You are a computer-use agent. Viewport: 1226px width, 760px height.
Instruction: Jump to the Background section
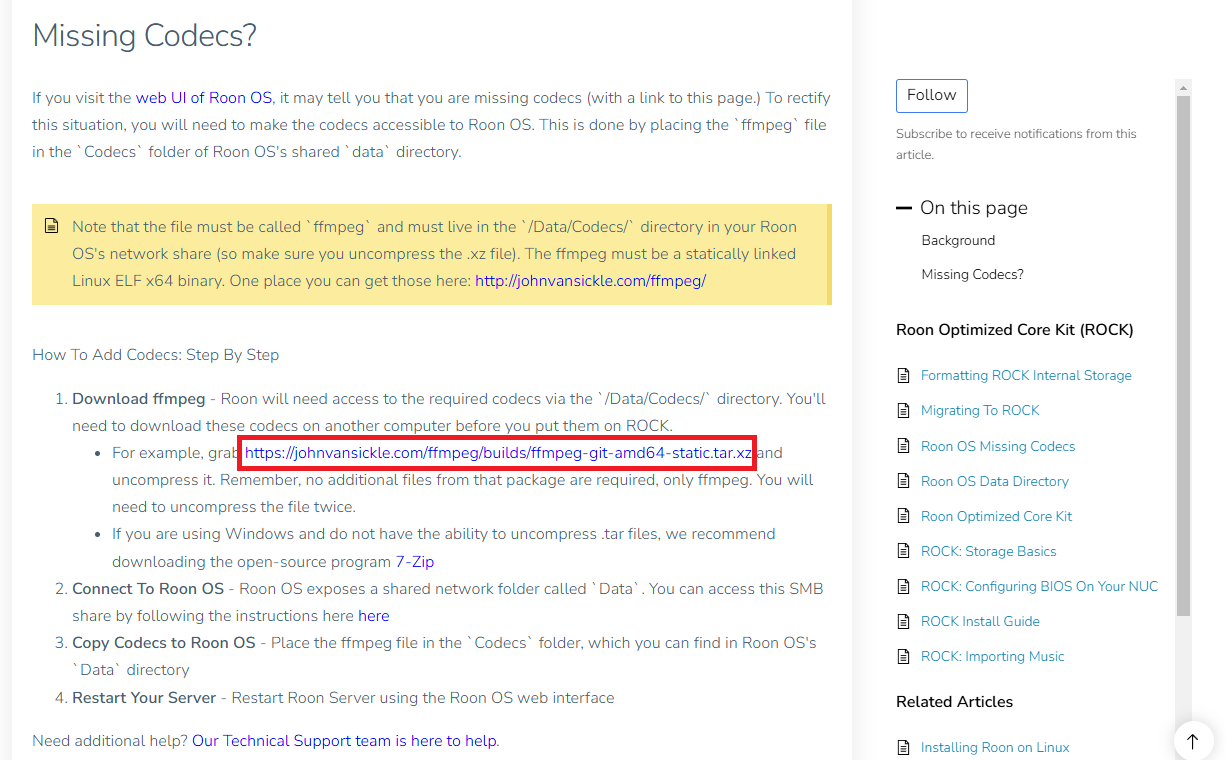point(958,241)
